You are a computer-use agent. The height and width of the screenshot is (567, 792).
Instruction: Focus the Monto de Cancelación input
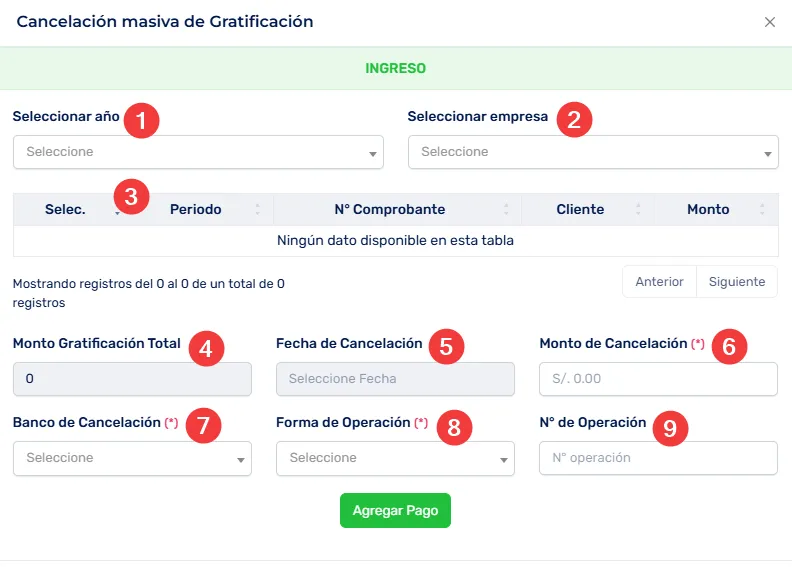658,379
